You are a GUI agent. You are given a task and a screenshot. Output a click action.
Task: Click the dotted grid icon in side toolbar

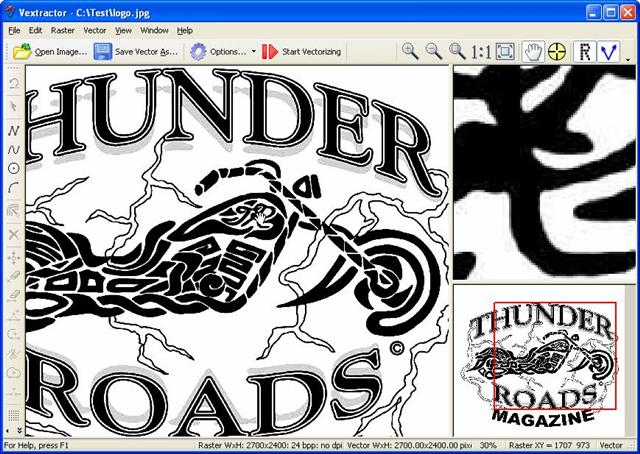(x=14, y=415)
